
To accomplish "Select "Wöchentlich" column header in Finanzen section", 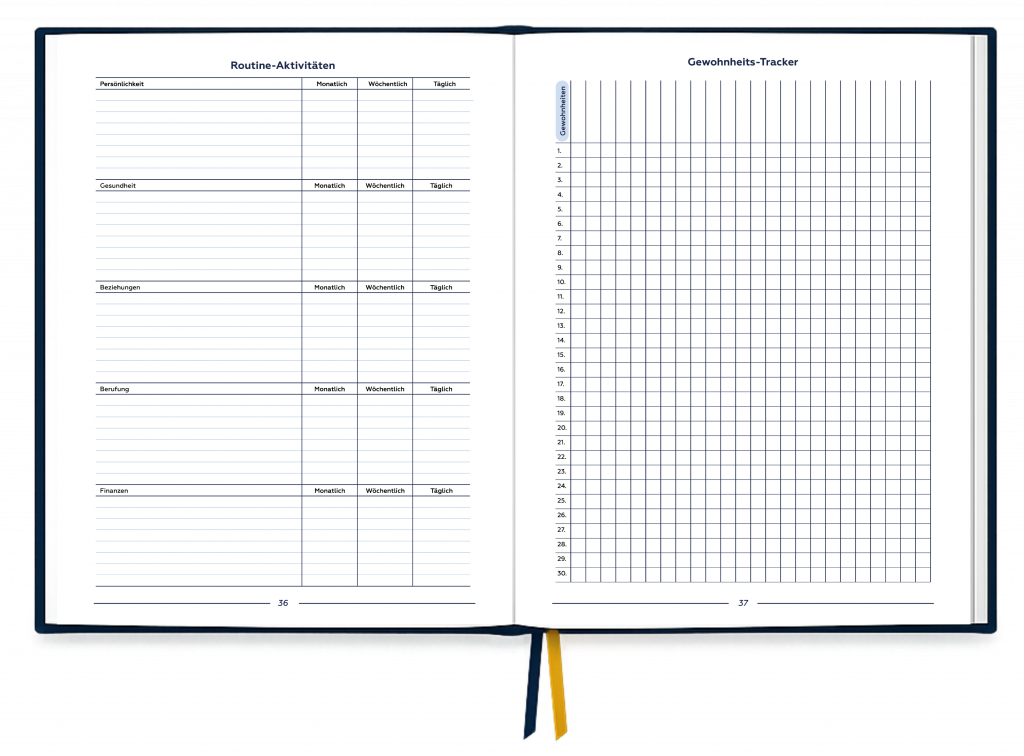I will click(385, 491).
